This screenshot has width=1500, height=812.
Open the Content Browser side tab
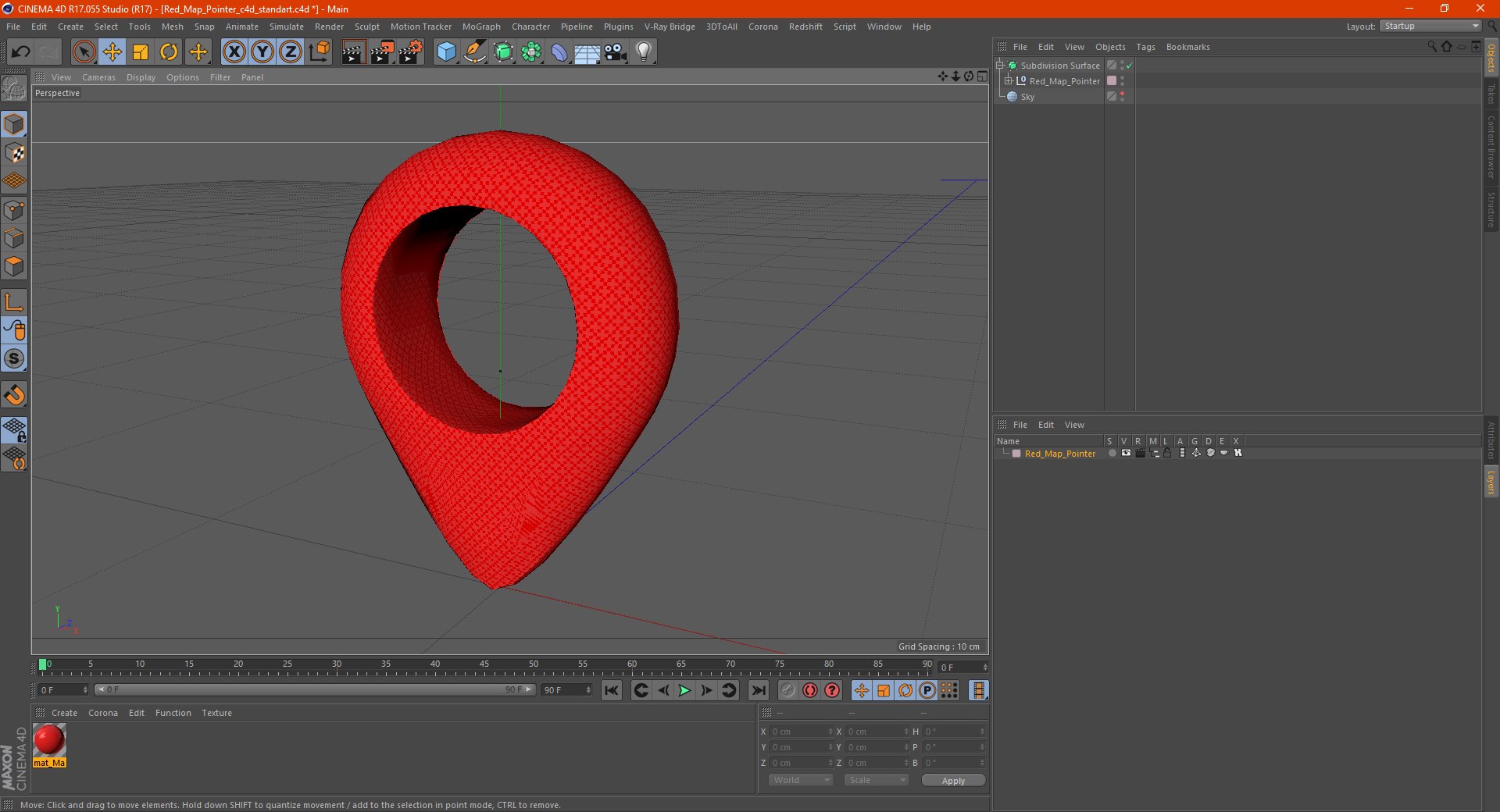pyautogui.click(x=1491, y=147)
